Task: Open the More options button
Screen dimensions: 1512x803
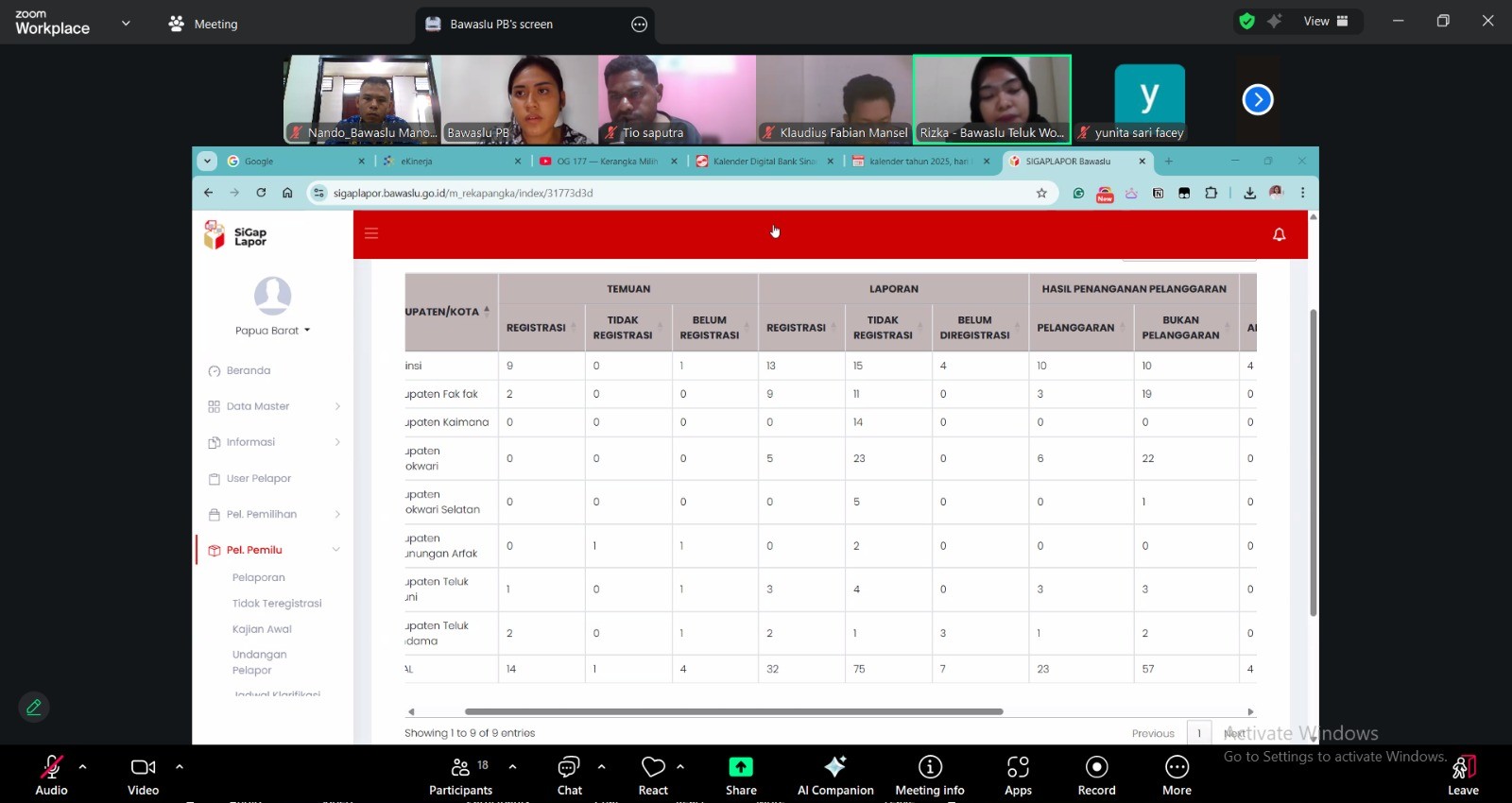Action: coord(1177,768)
